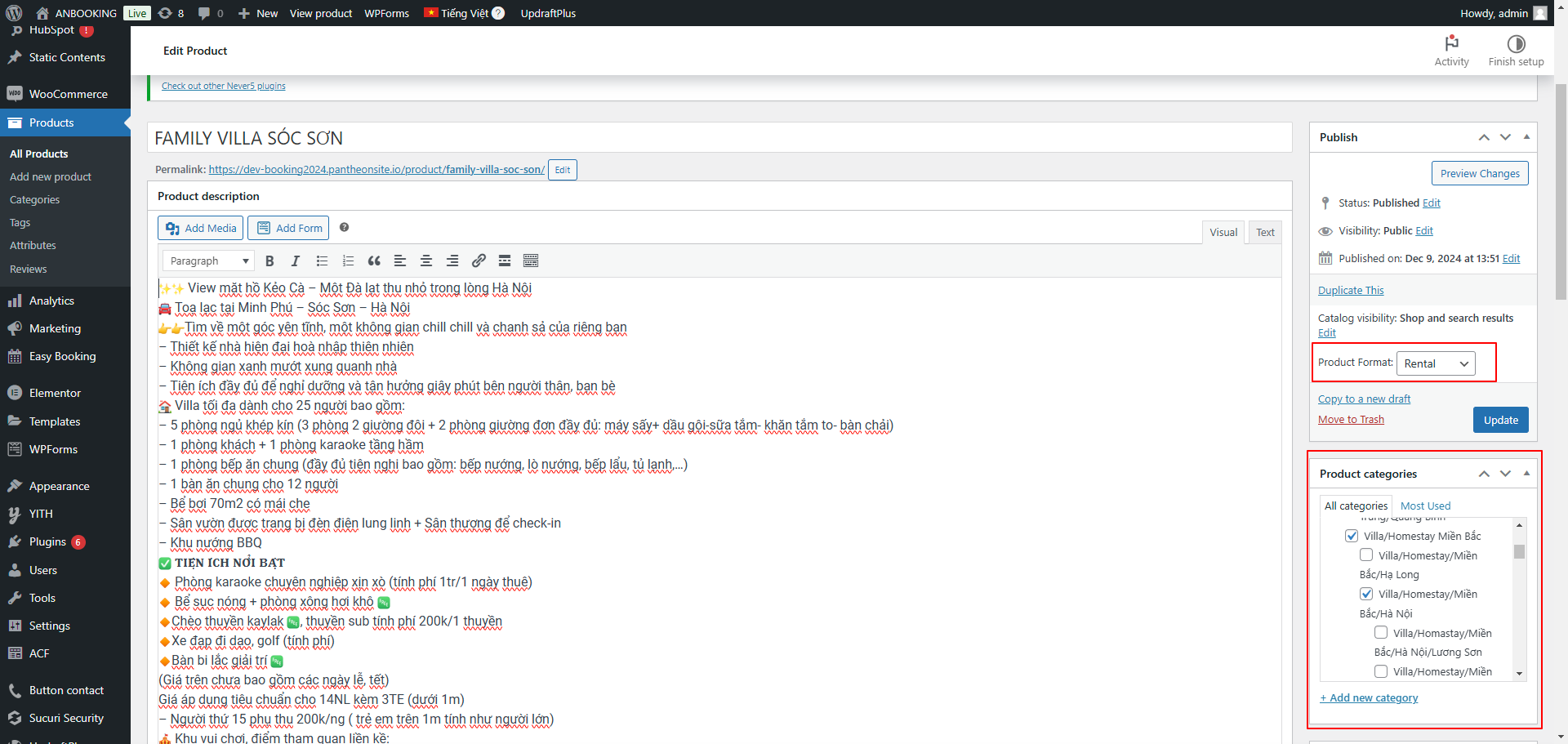Open WPForms in the admin bar

pos(386,13)
